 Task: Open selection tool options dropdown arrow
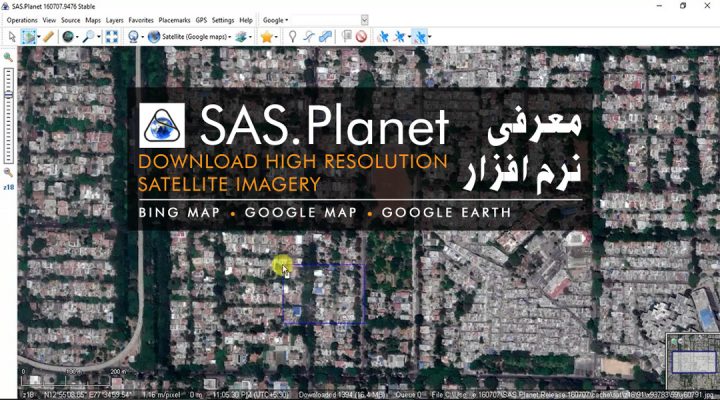pos(39,37)
